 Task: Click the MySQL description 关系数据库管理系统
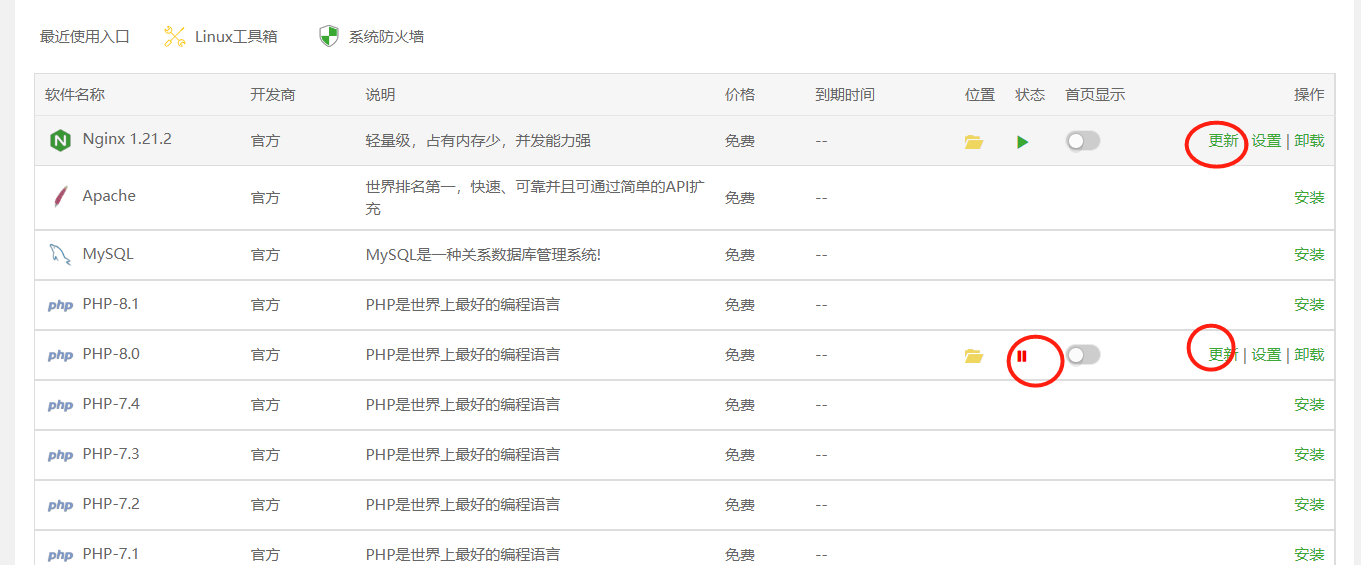pyautogui.click(x=483, y=255)
